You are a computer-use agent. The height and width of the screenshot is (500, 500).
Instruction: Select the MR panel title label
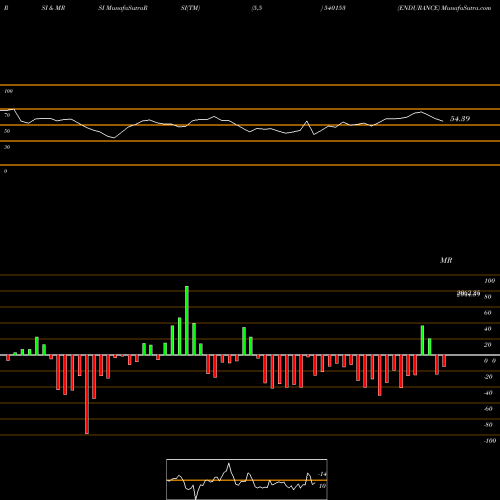pyautogui.click(x=446, y=260)
